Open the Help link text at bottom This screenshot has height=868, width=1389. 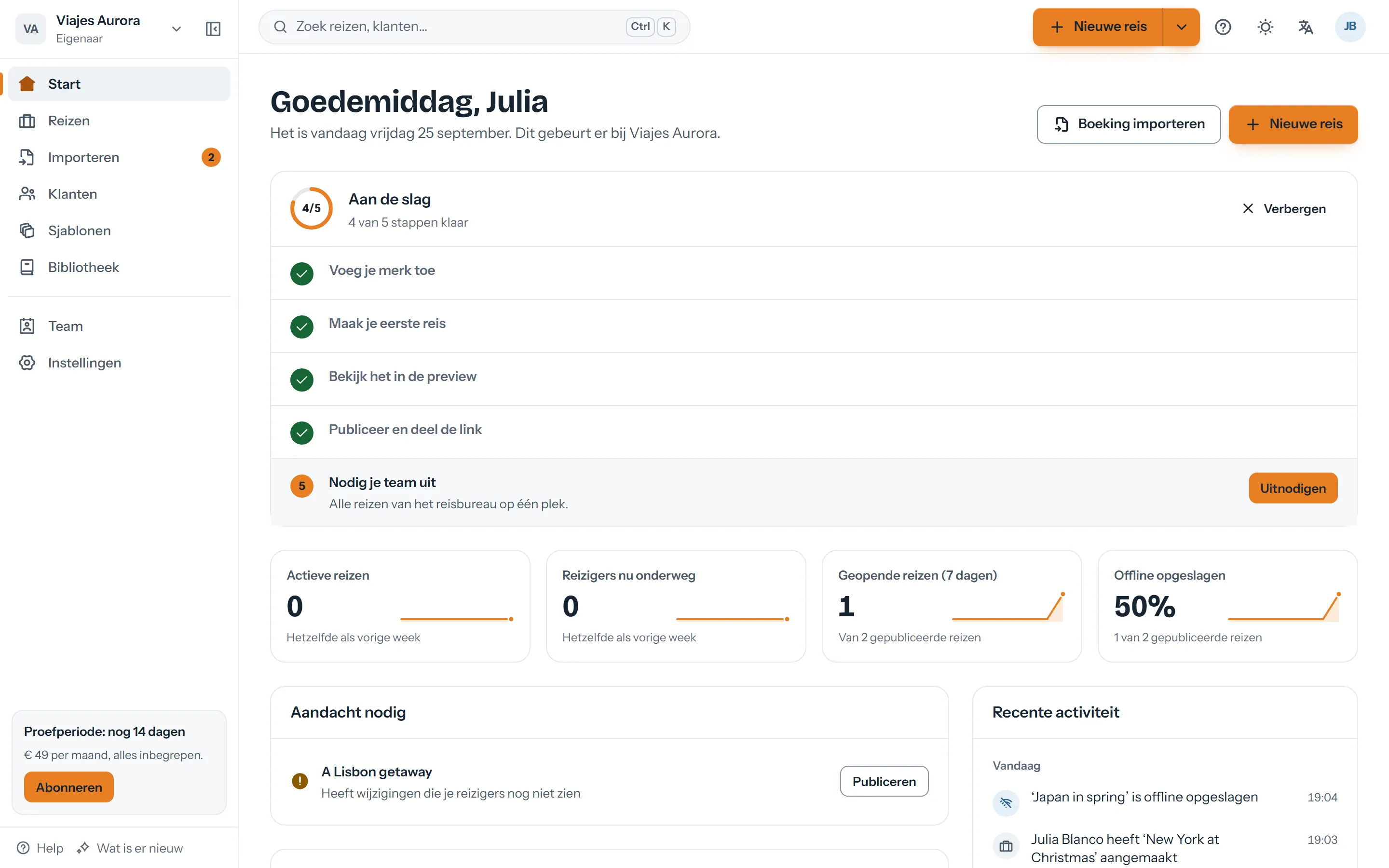coord(50,848)
